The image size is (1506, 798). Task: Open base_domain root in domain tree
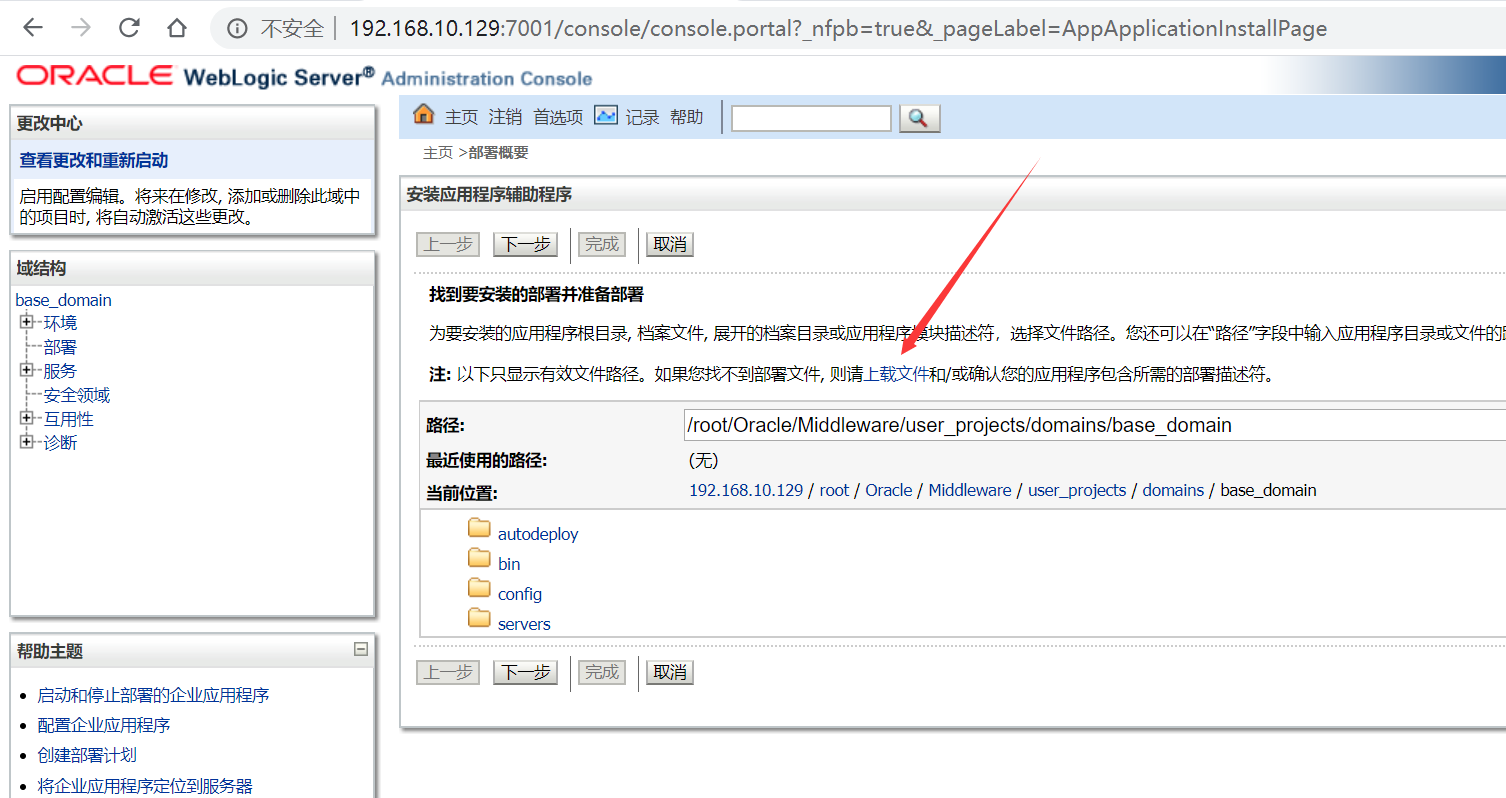tap(64, 300)
